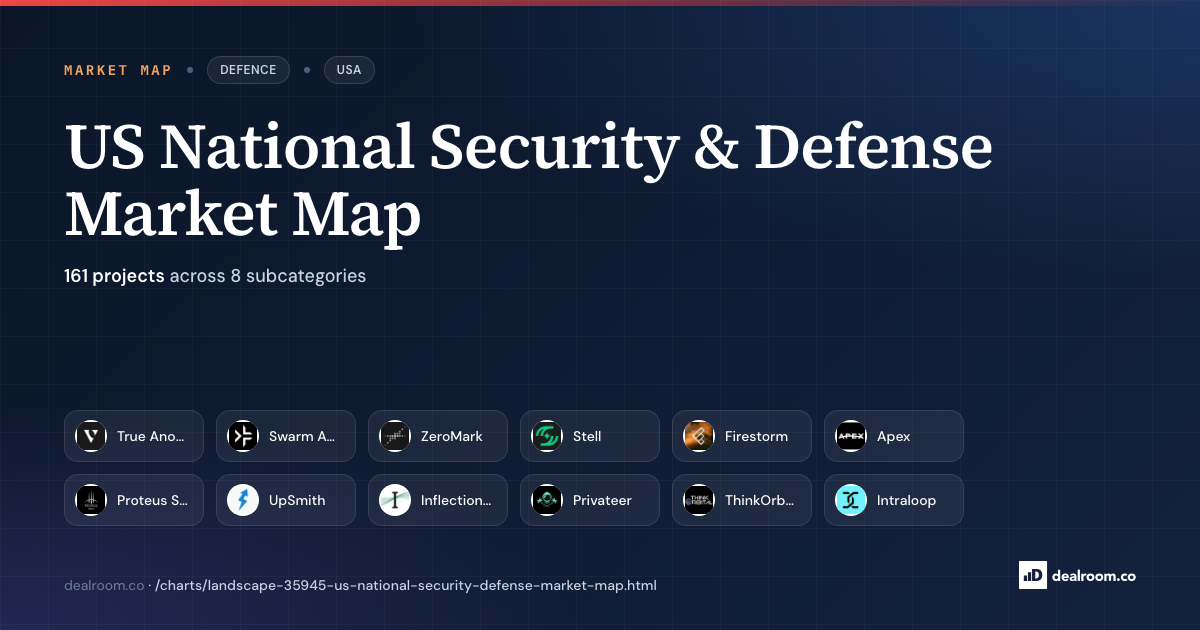Click the dealroom.co footer link text

pyautogui.click(x=104, y=585)
